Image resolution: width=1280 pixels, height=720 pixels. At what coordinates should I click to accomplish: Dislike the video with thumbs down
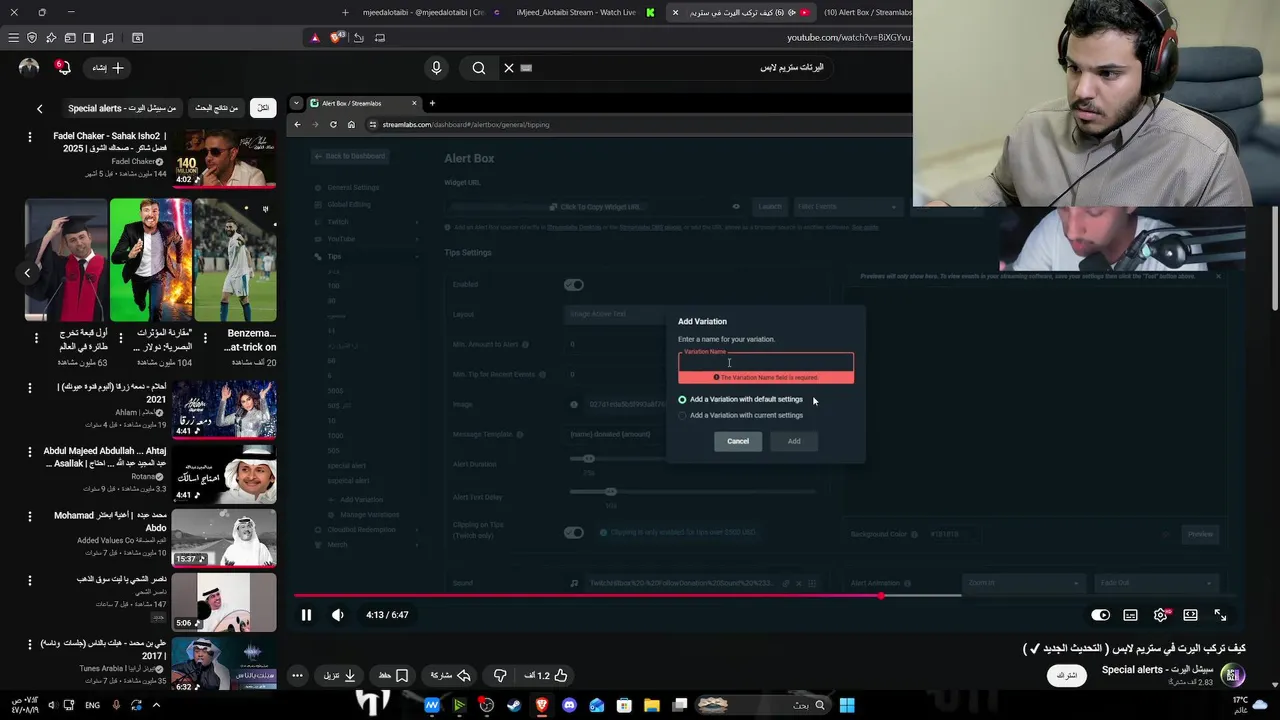click(x=500, y=676)
